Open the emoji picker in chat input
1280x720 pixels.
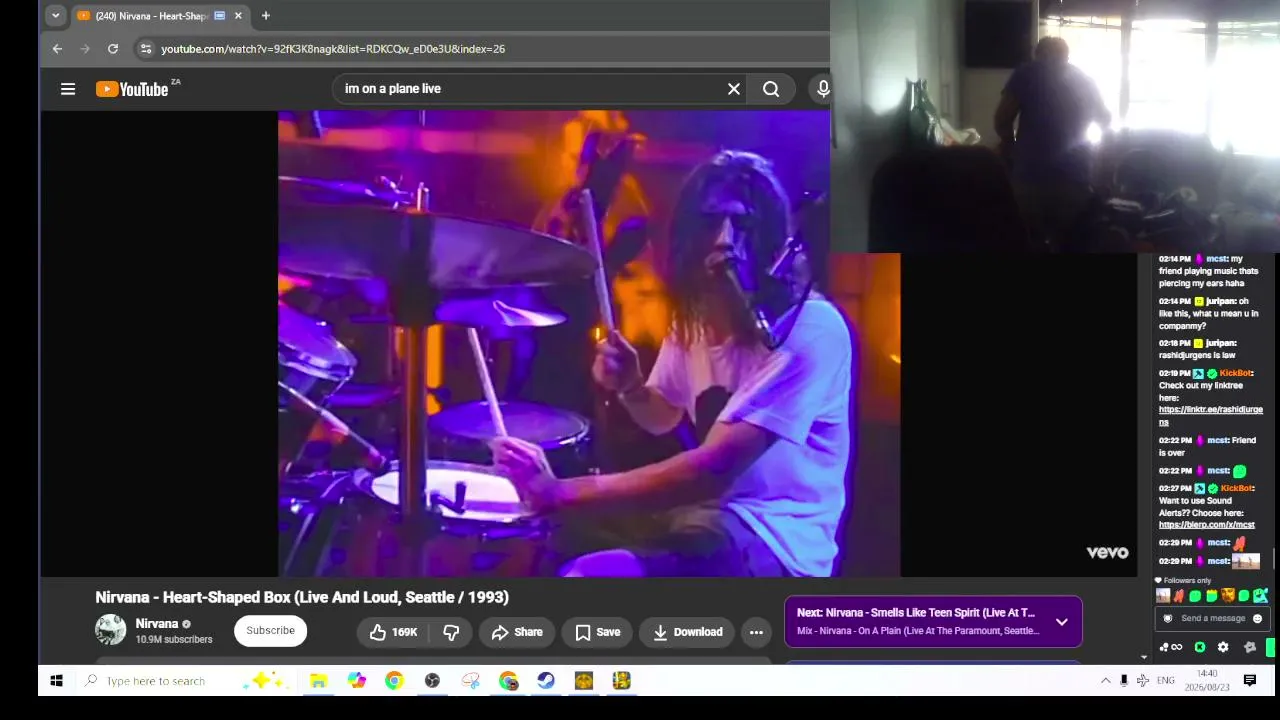pyautogui.click(x=1257, y=618)
